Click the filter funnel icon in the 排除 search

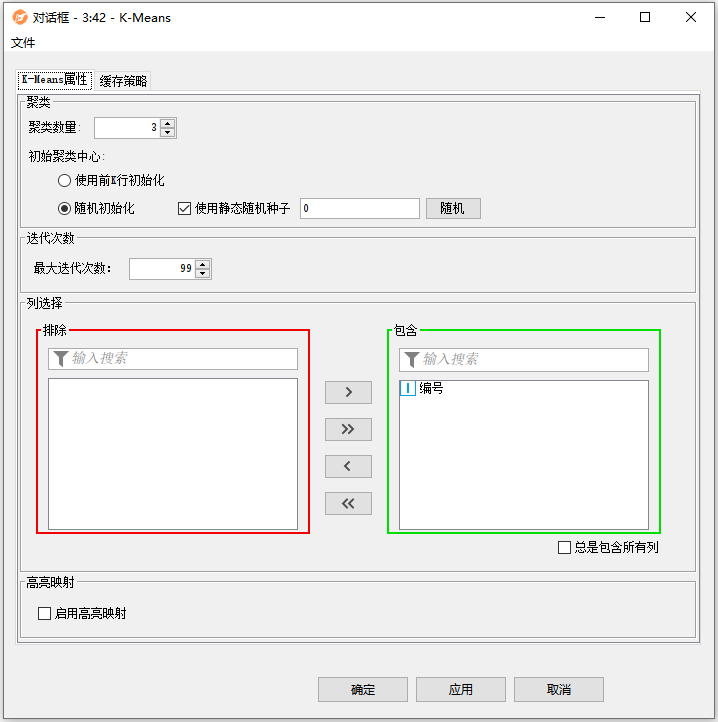point(60,359)
